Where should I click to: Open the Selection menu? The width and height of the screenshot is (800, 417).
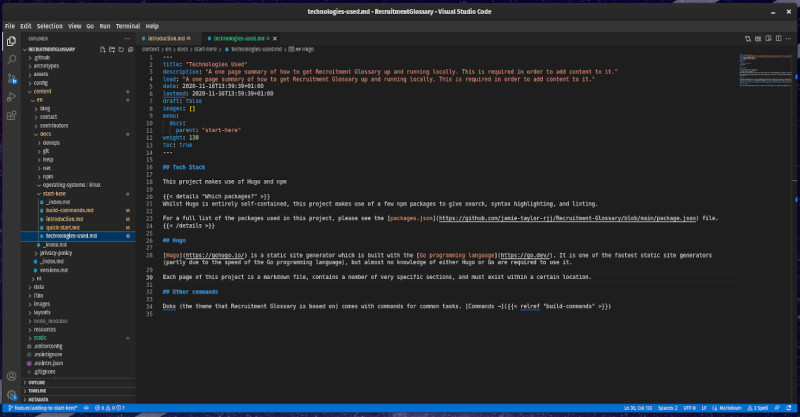click(49, 26)
